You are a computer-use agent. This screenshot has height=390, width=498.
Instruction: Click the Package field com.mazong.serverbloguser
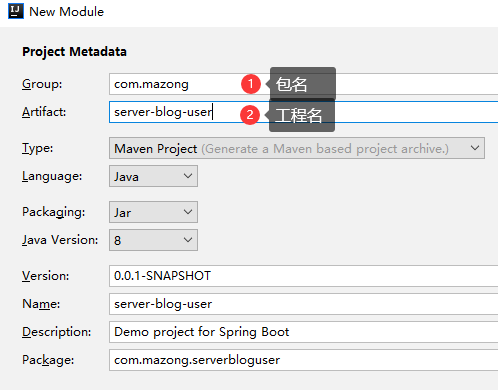[x=303, y=360]
